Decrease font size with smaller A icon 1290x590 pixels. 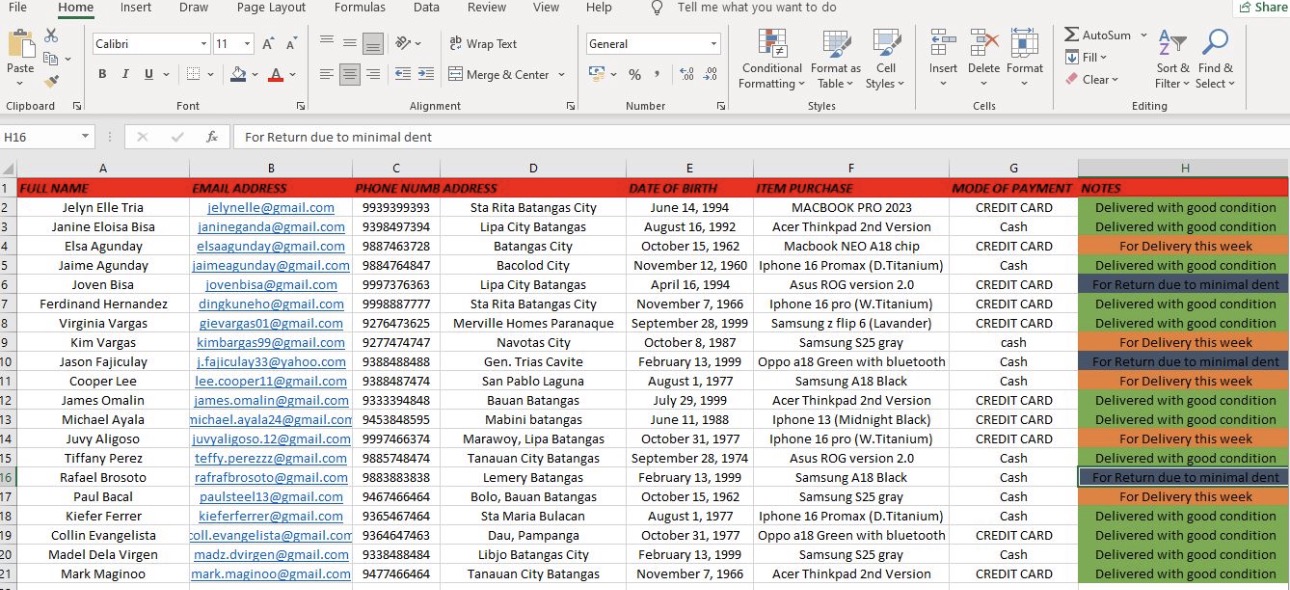point(291,44)
